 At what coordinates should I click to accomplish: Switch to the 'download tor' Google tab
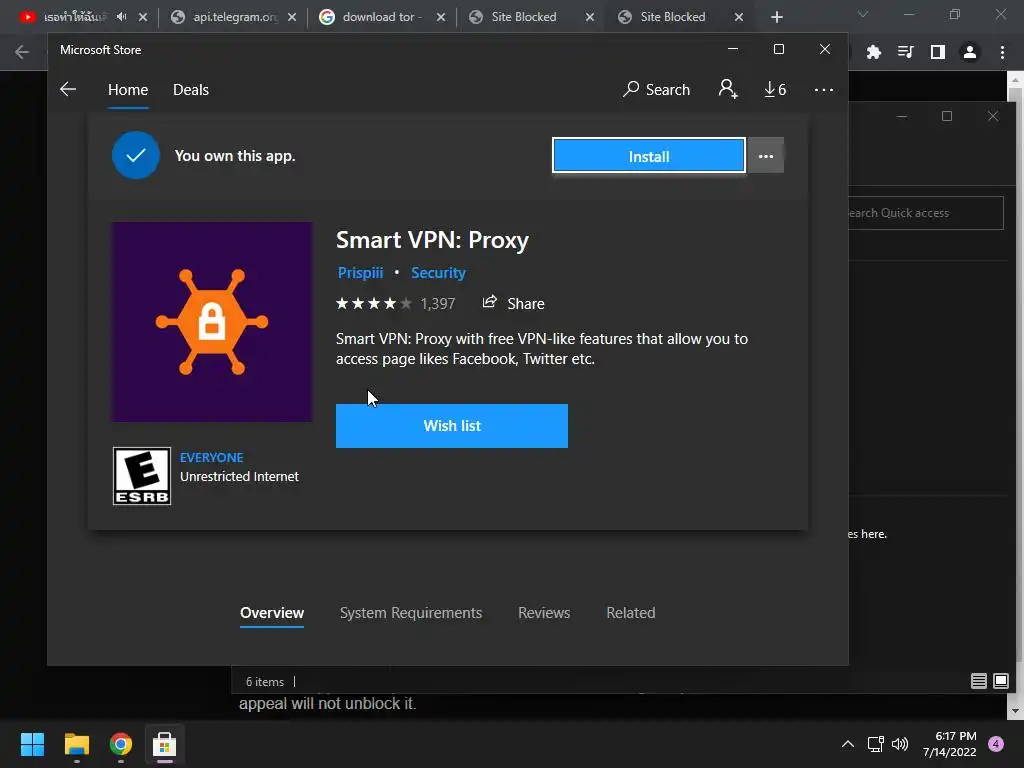[381, 17]
